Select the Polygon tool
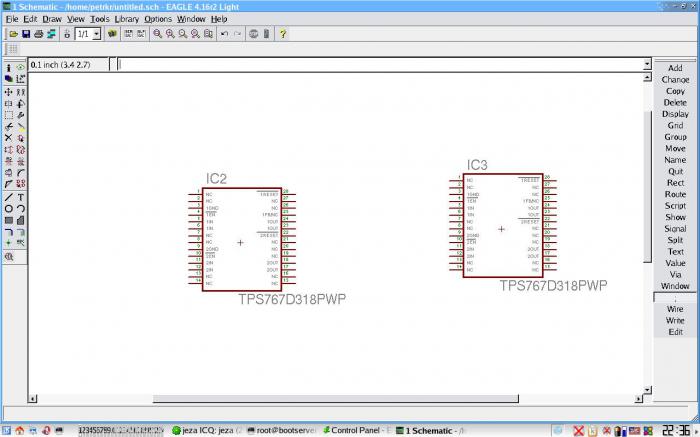This screenshot has height=437, width=700. click(21, 221)
